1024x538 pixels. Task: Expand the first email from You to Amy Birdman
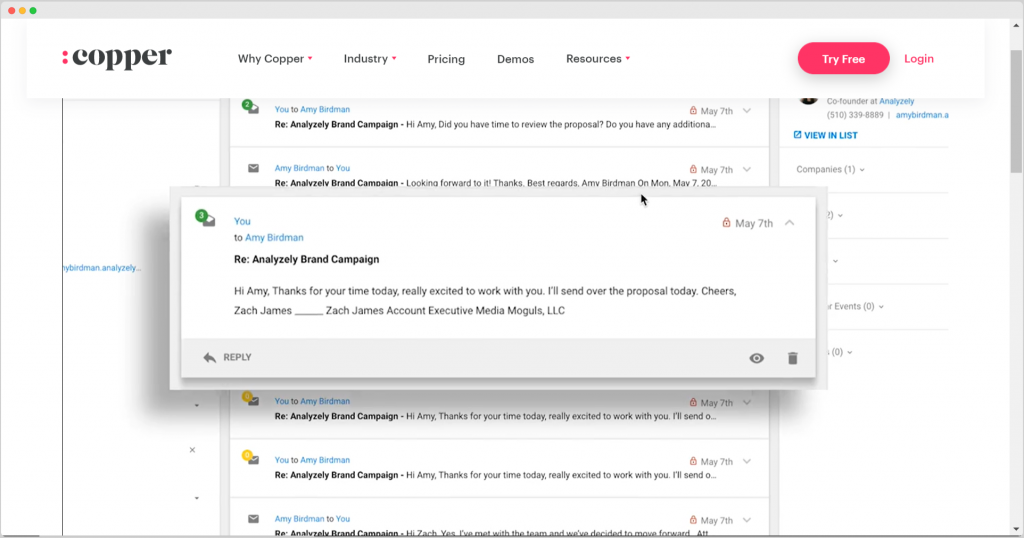[747, 110]
